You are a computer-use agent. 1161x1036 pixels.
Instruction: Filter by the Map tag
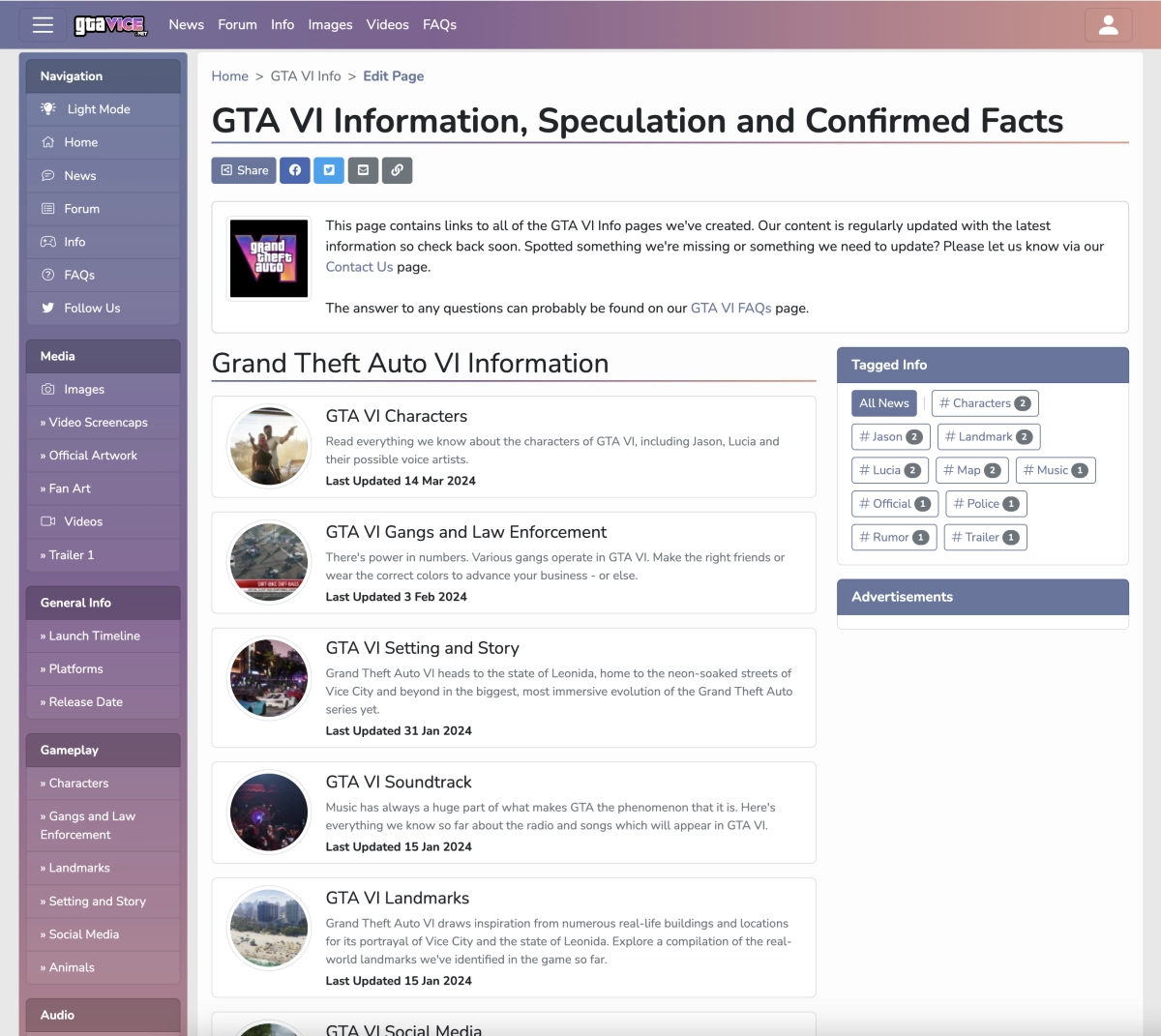(x=972, y=470)
